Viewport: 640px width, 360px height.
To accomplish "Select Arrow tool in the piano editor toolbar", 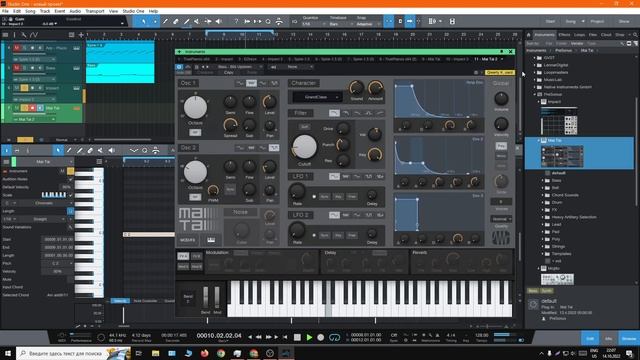I will pyautogui.click(x=58, y=151).
